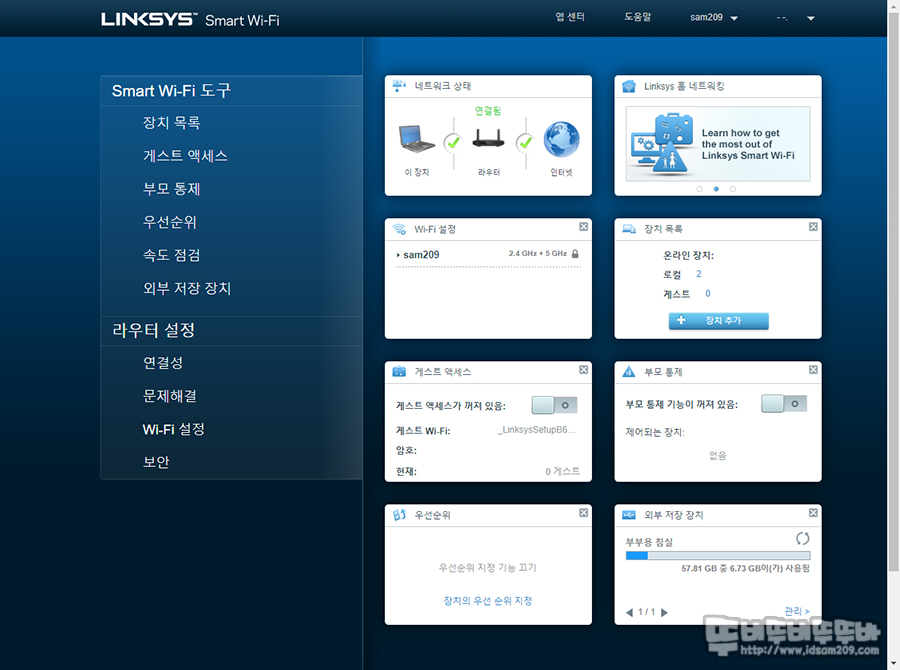This screenshot has width=900, height=670.
Task: Click the Learn how to get banner
Action: [718, 144]
